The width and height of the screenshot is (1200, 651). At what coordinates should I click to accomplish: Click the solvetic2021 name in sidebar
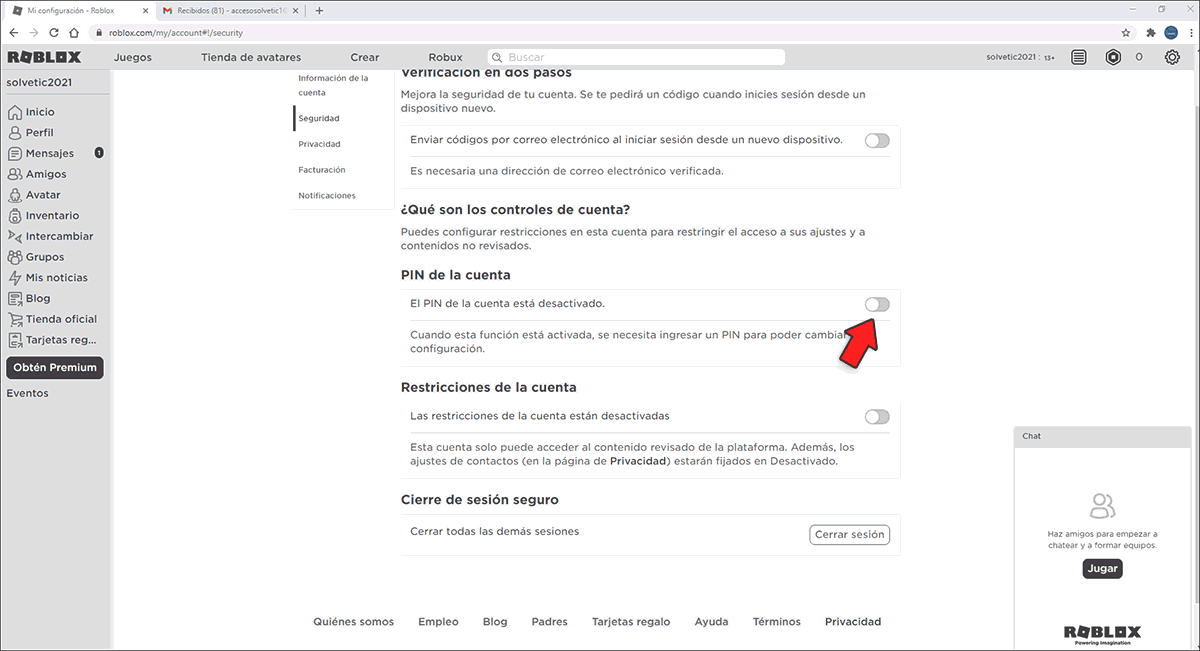click(x=40, y=83)
